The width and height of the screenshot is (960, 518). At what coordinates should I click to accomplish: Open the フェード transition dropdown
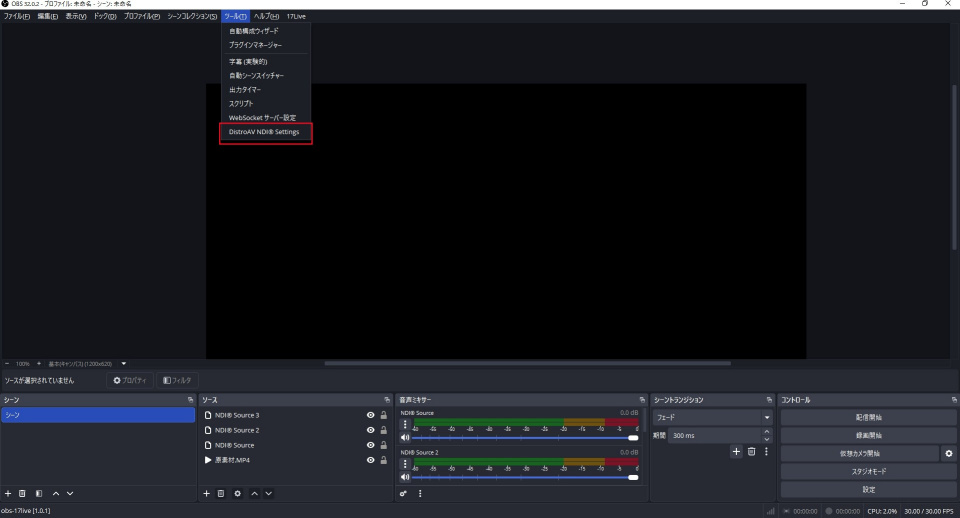click(x=712, y=416)
